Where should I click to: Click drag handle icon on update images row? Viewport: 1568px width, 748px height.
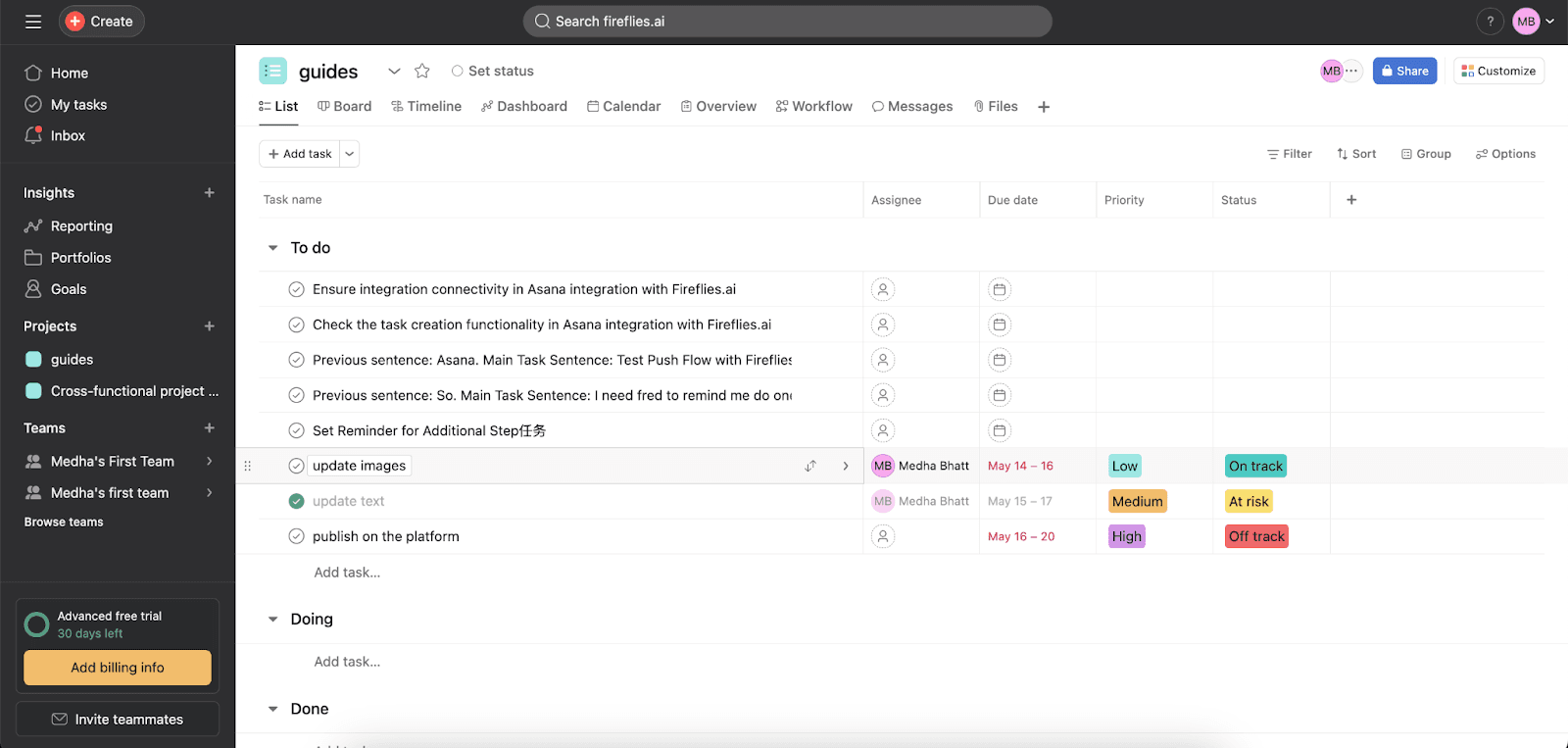[247, 466]
